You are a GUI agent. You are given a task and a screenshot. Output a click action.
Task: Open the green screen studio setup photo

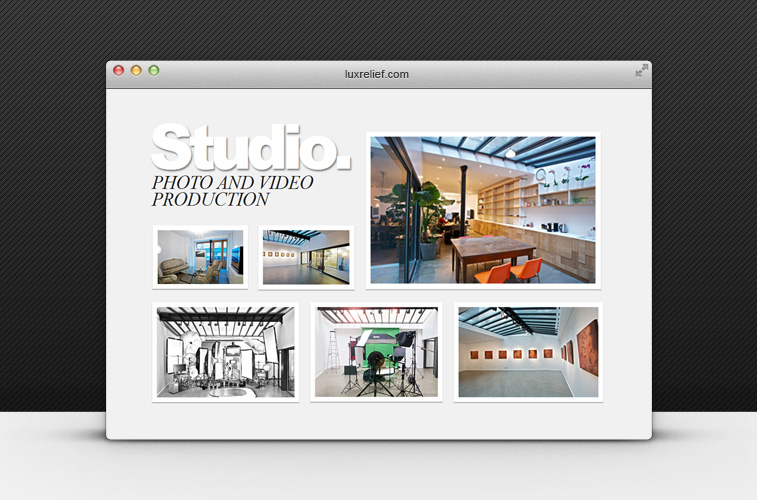(377, 352)
